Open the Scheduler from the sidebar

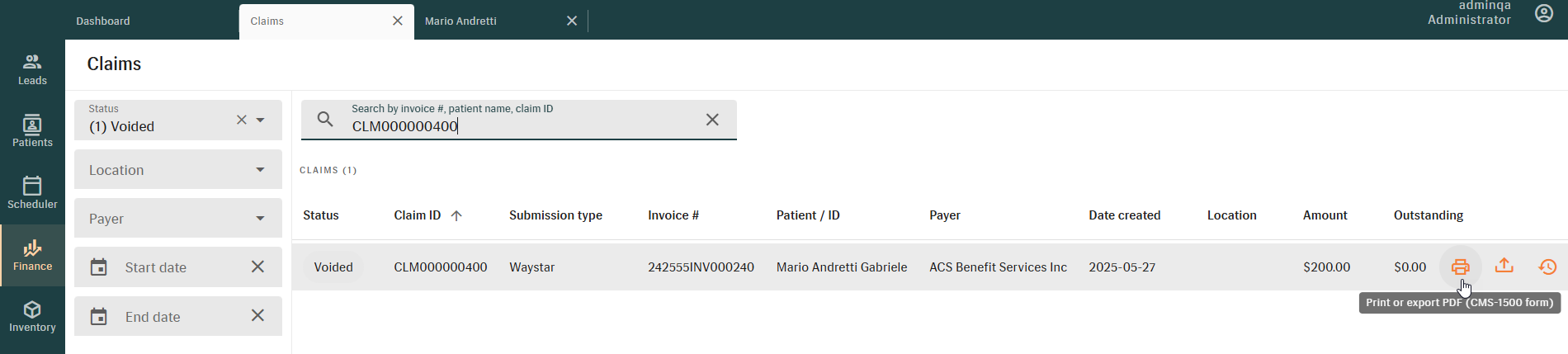pos(32,193)
